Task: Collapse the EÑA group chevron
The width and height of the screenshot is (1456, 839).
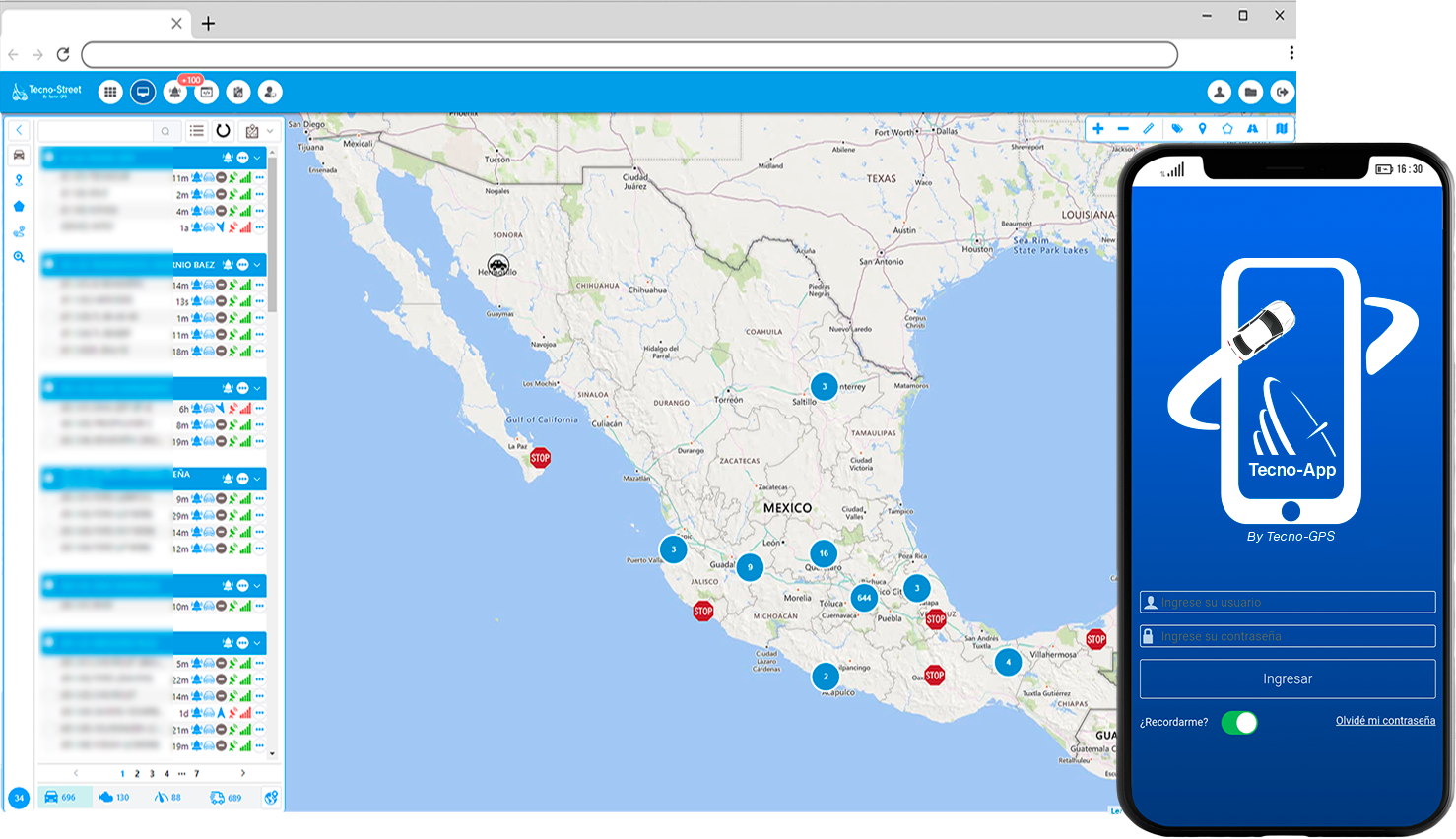Action: click(x=258, y=479)
